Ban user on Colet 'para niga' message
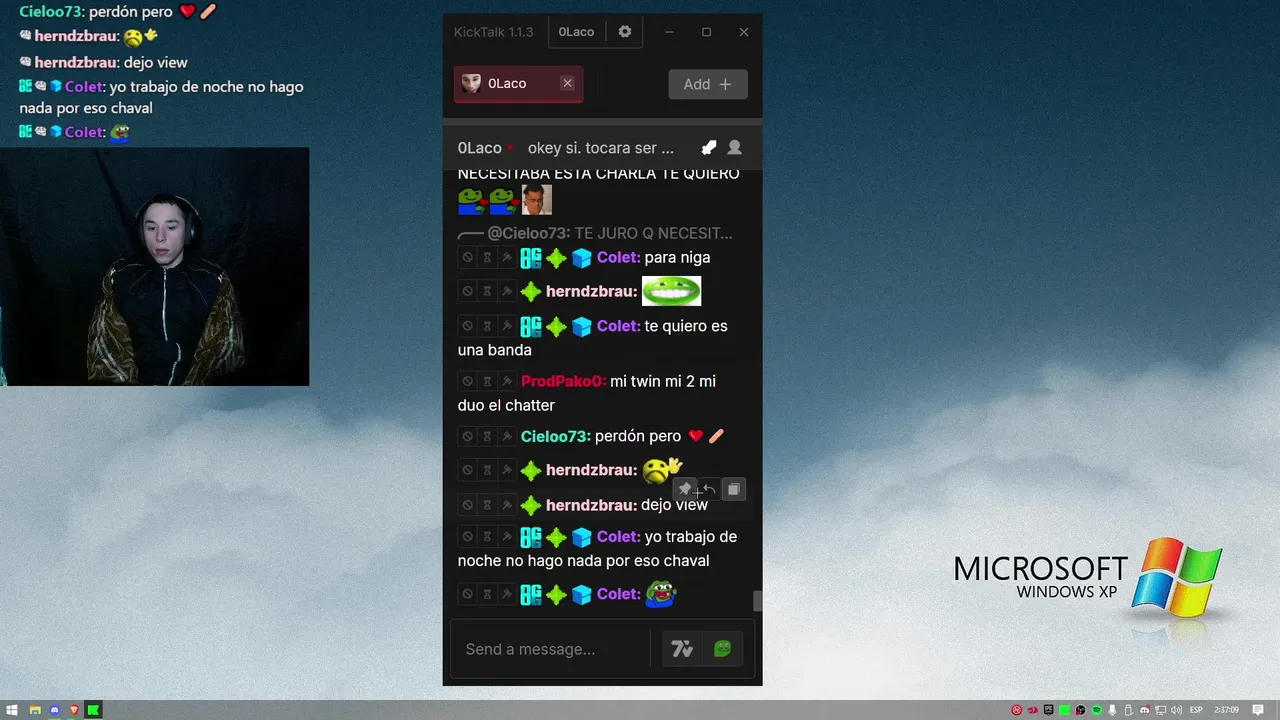Image resolution: width=1280 pixels, height=720 pixels. 467,258
